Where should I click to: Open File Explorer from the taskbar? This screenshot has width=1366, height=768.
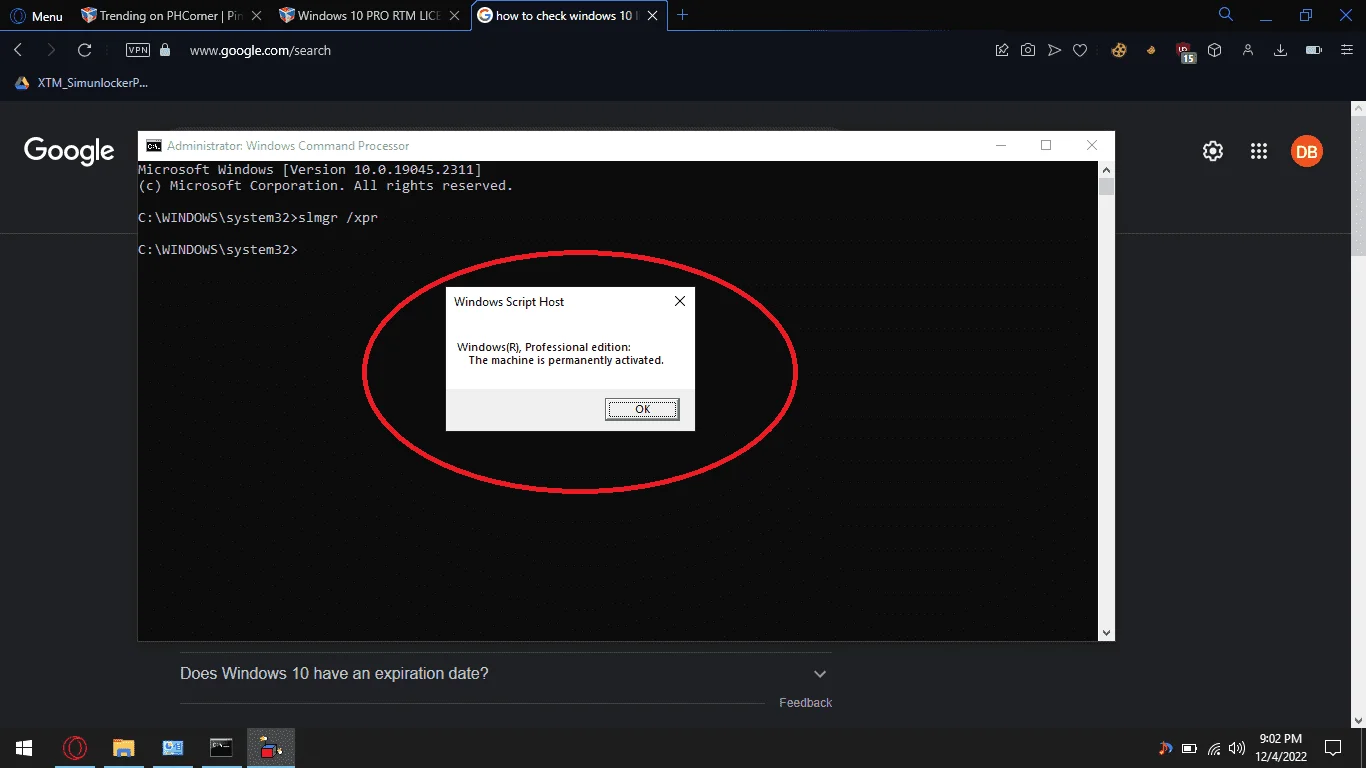coord(123,748)
